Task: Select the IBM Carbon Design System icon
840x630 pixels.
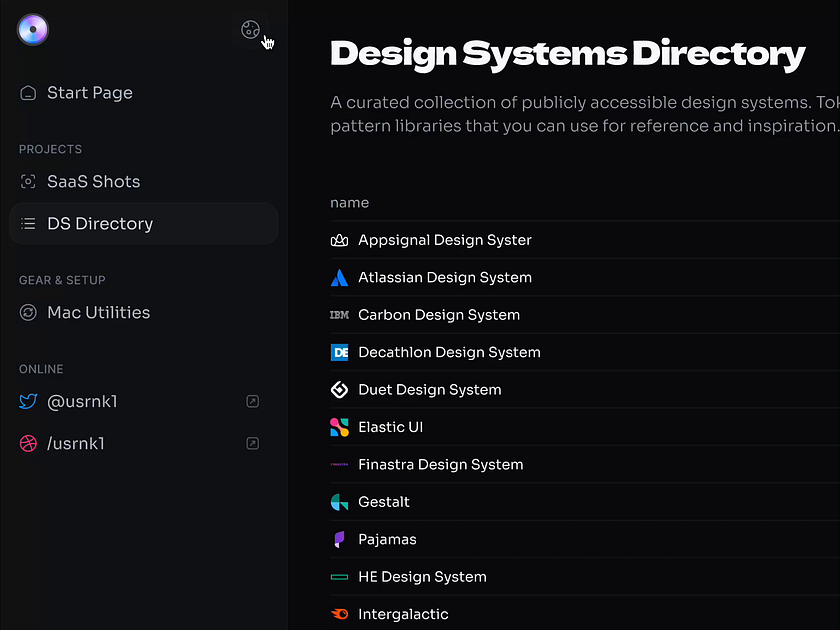Action: click(339, 314)
